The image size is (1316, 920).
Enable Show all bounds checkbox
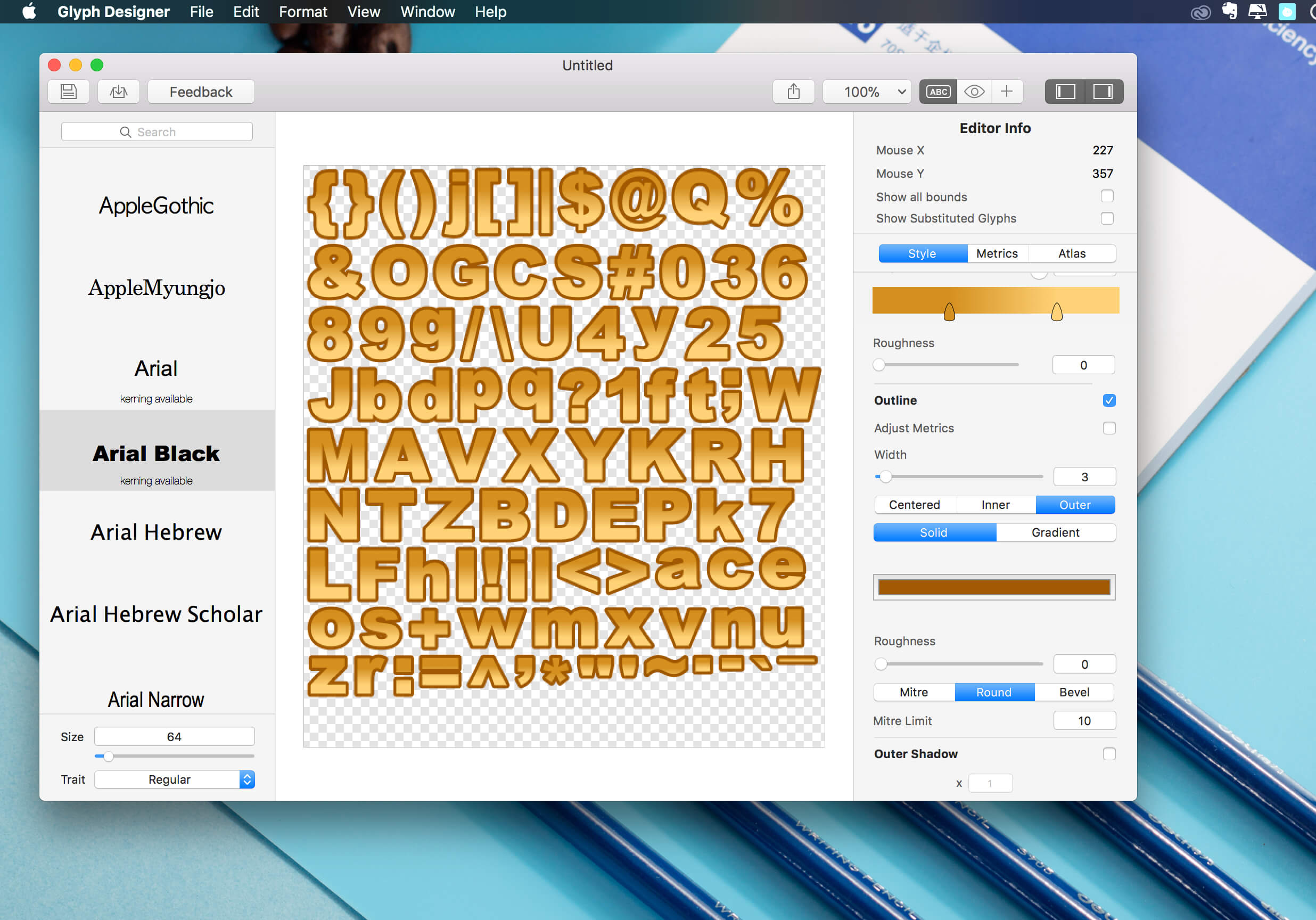coord(1107,196)
